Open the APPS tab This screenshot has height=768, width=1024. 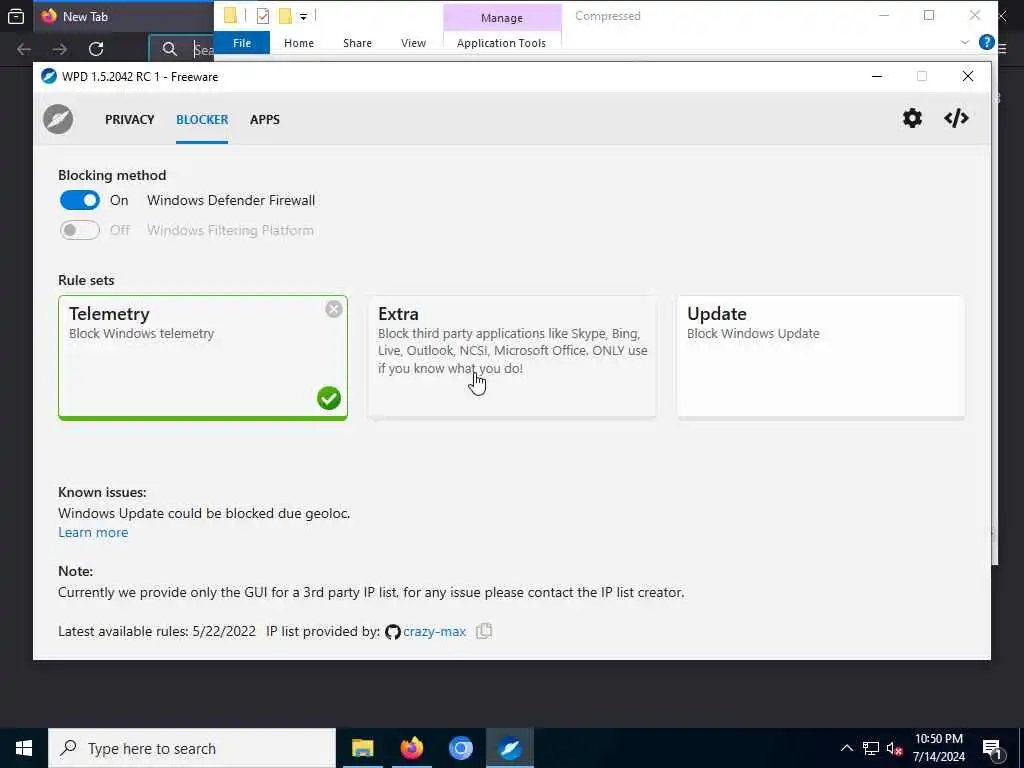tap(264, 120)
